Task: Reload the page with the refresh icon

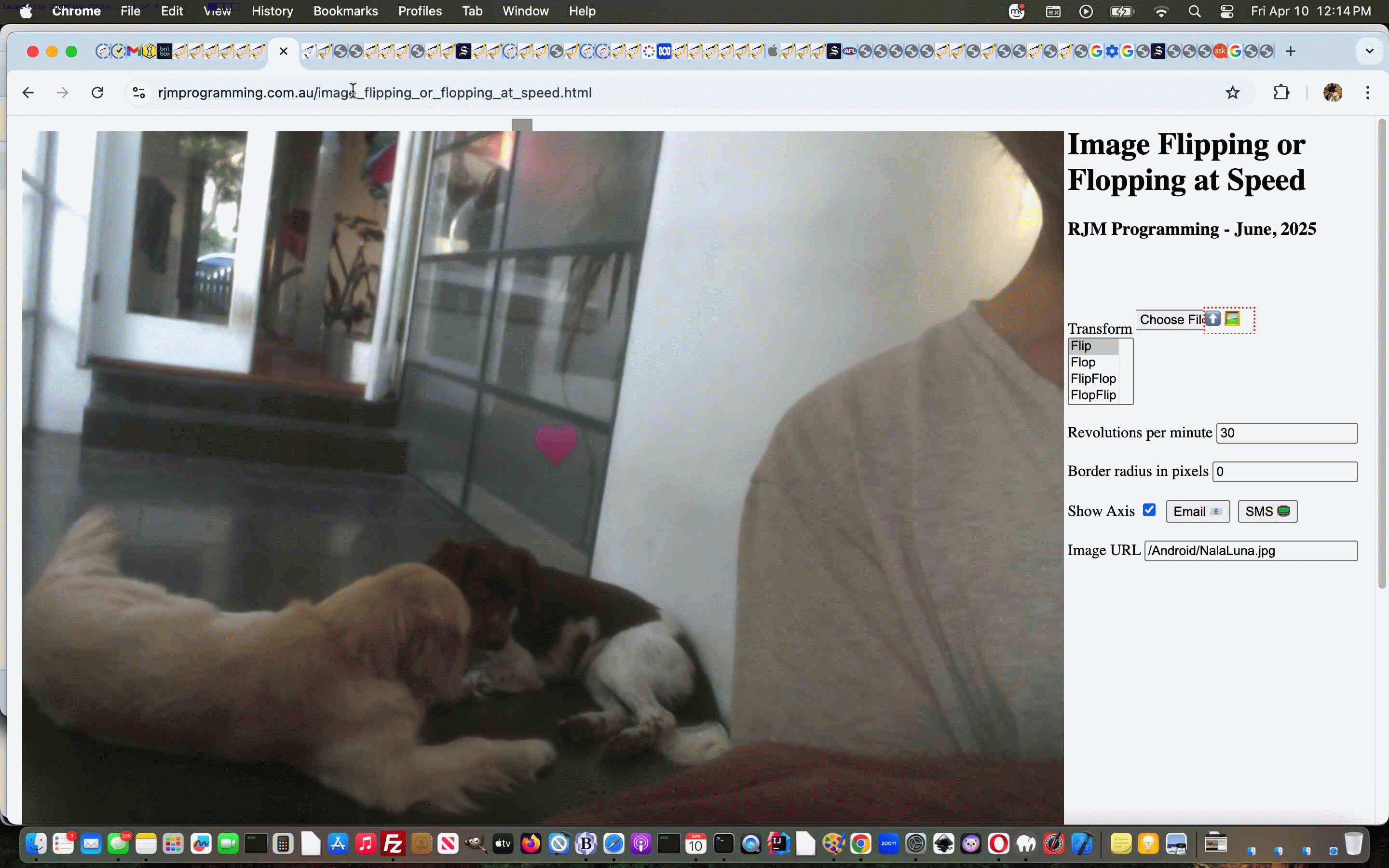Action: click(x=97, y=93)
